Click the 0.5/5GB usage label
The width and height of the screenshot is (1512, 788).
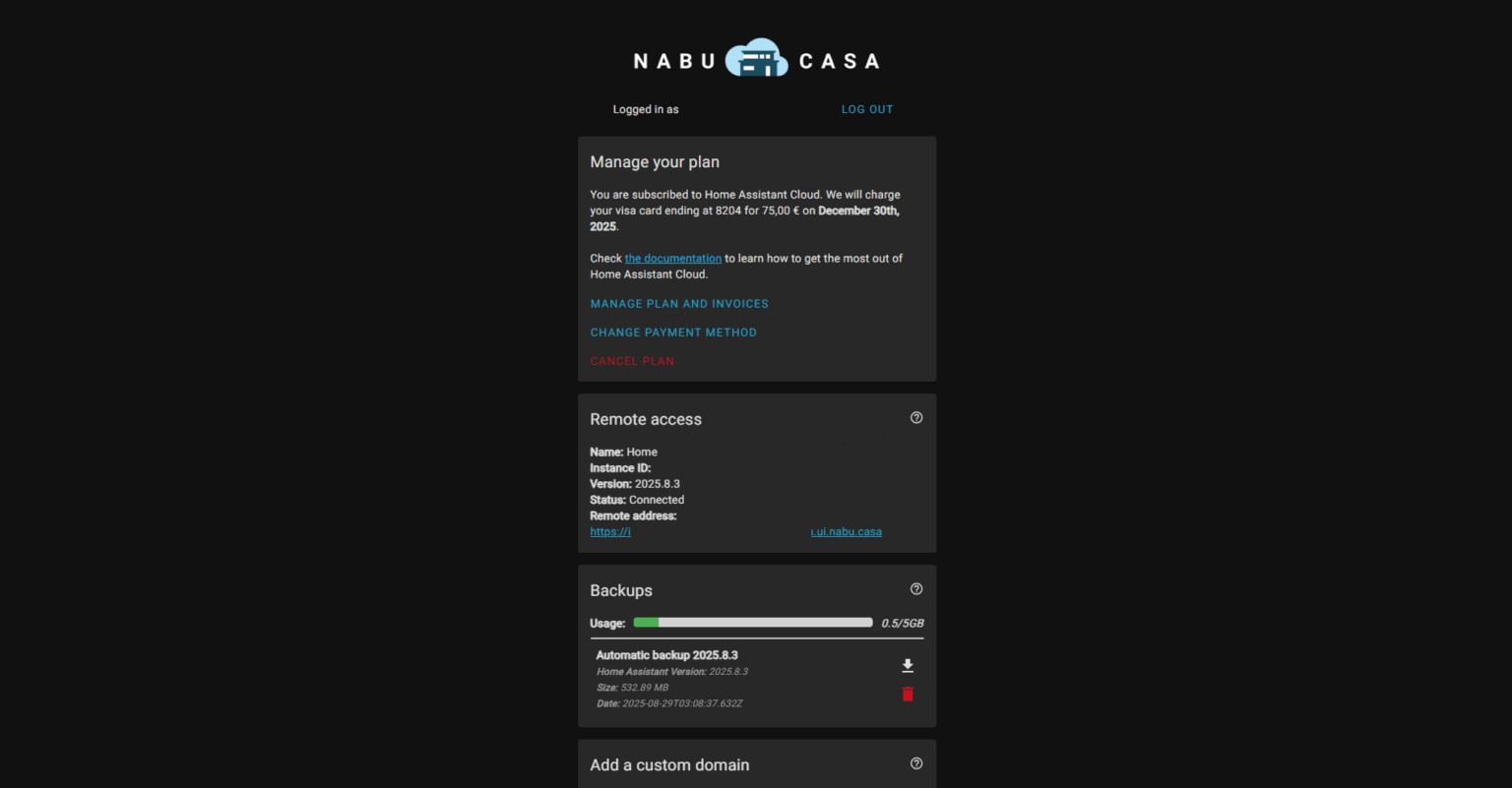[x=902, y=624]
